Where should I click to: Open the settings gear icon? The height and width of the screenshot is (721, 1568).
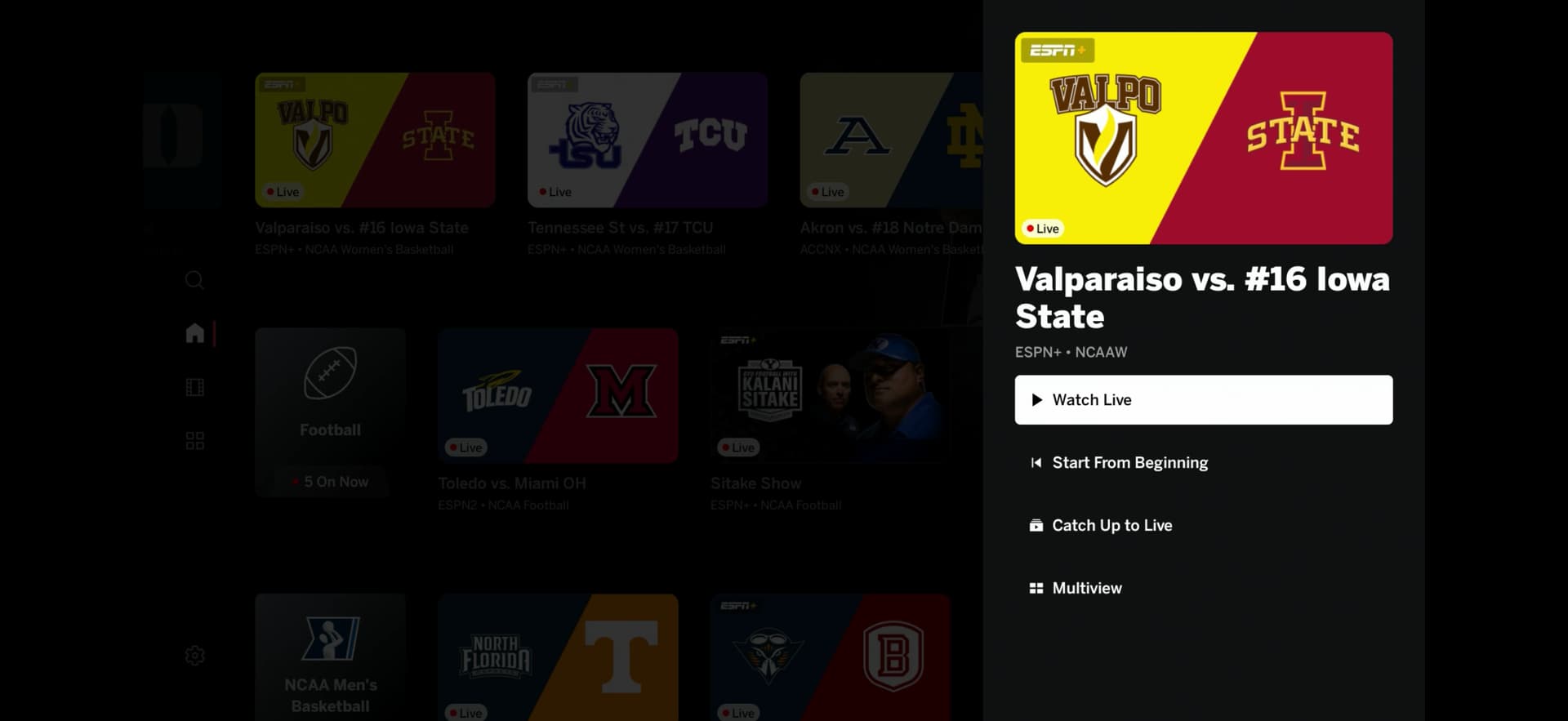pos(194,656)
